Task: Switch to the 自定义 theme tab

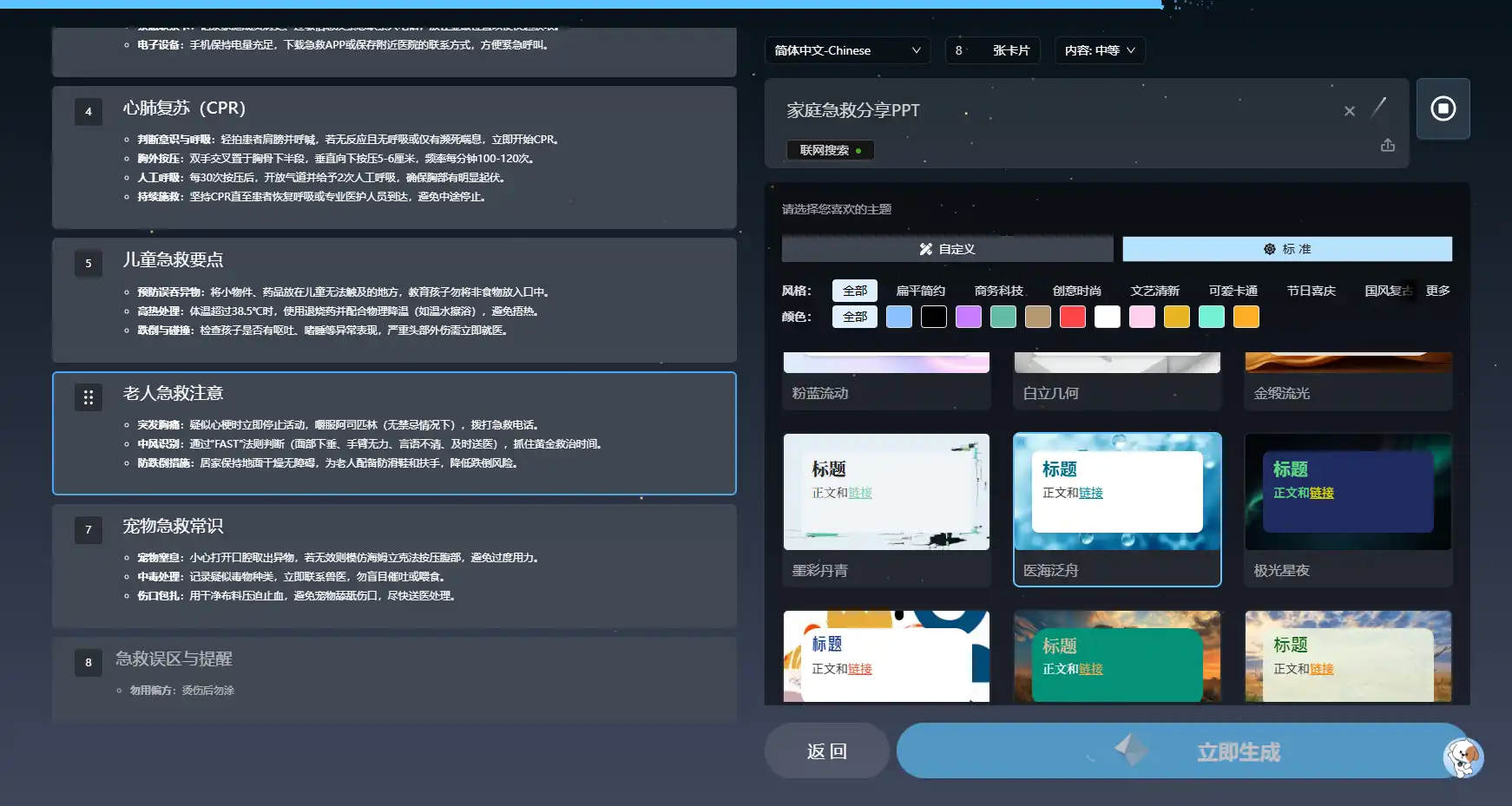Action: pos(947,248)
